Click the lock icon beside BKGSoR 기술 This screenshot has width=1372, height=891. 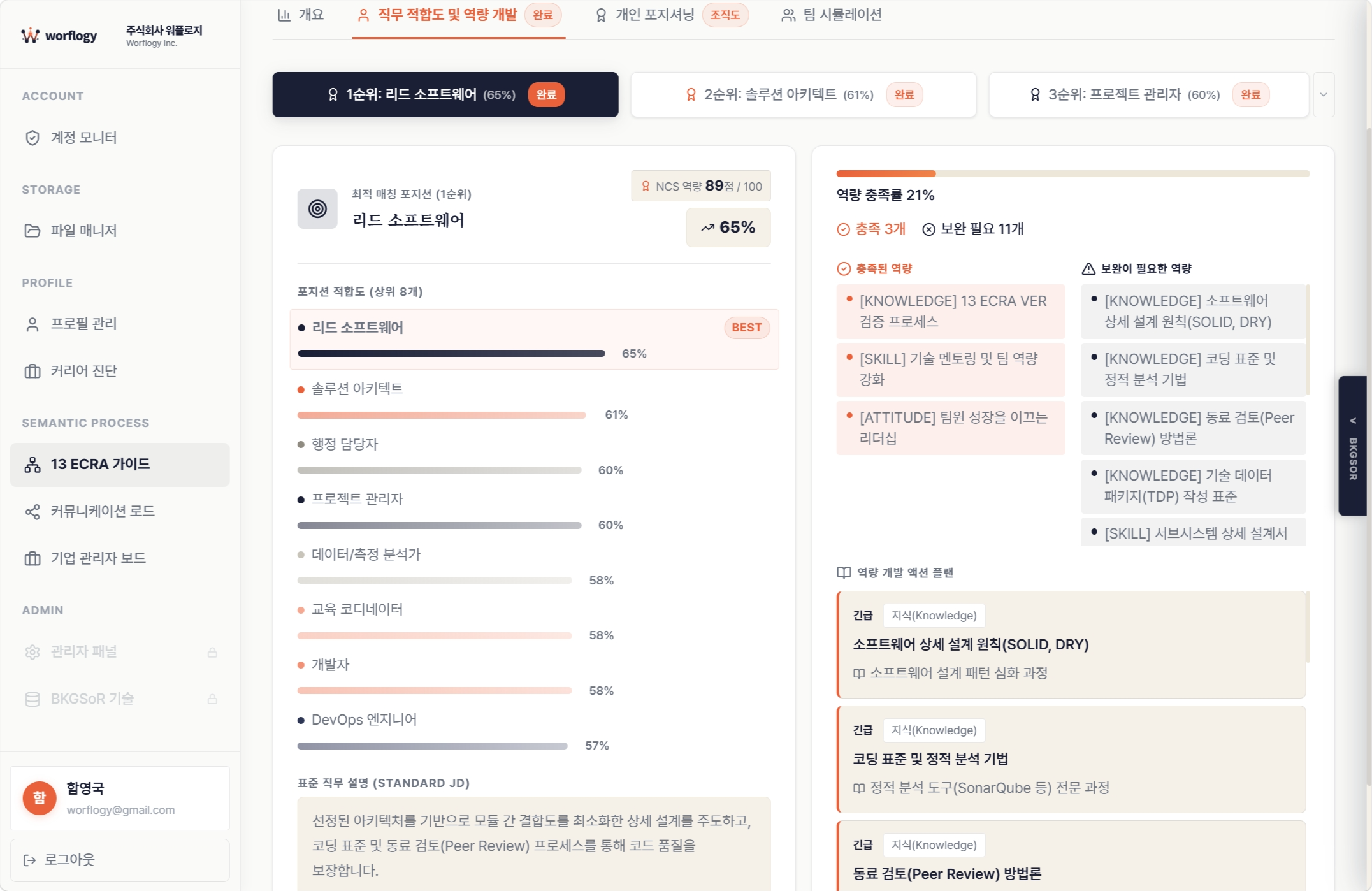(212, 699)
